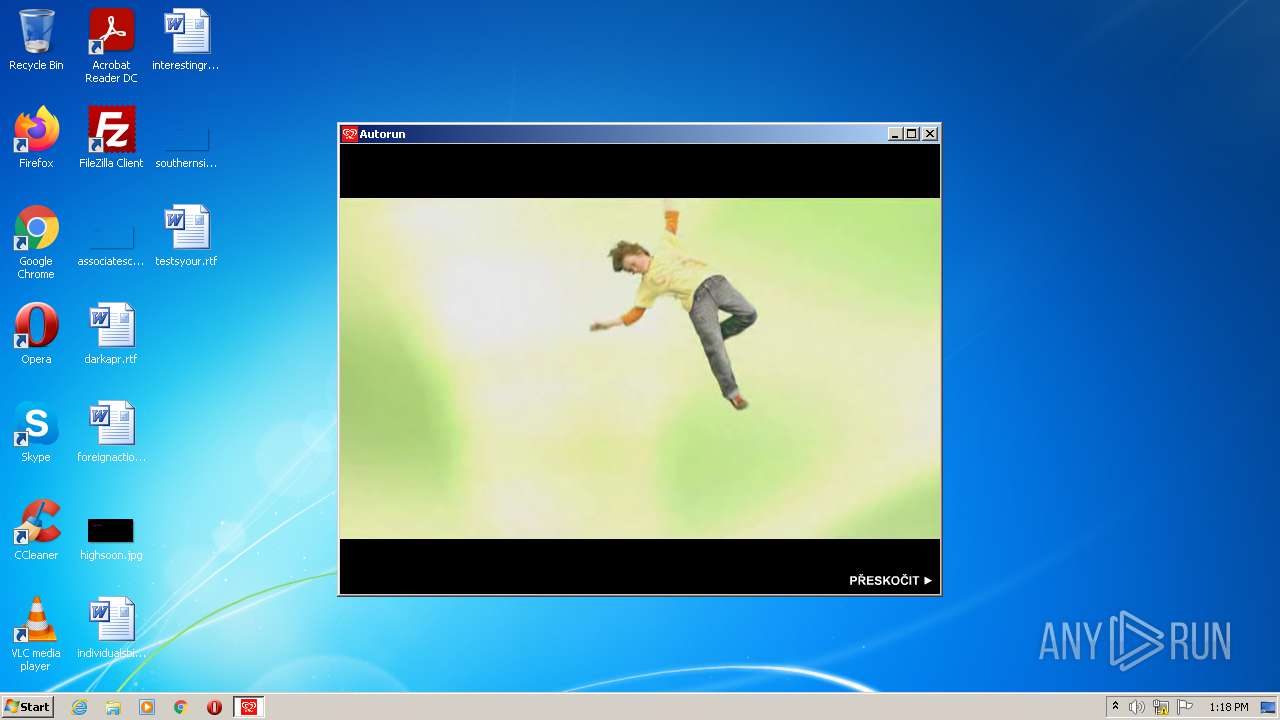1280x720 pixels.
Task: Open the network tray icon
Action: click(1161, 707)
